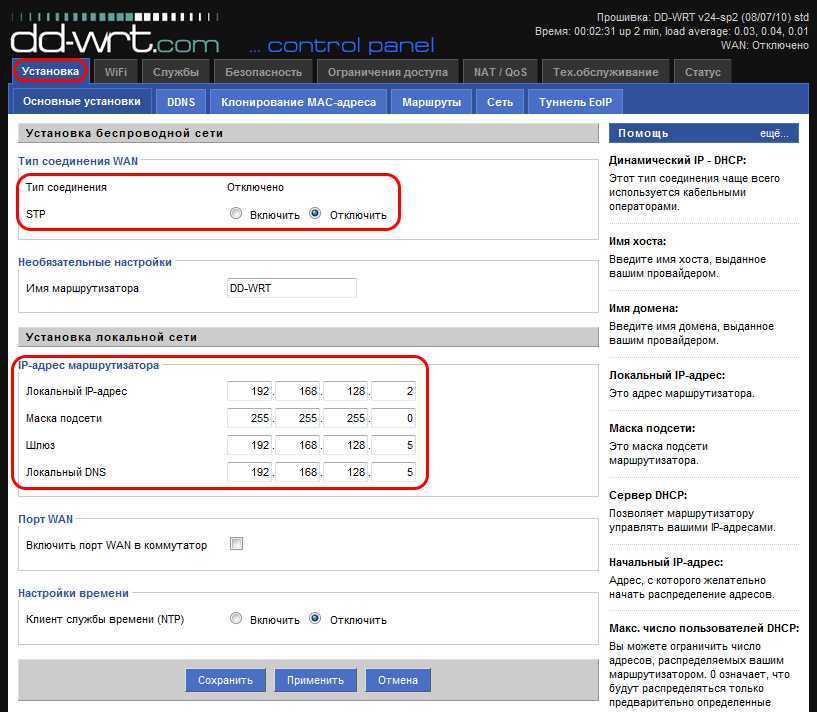Enable STP with the Включить radio button
The height and width of the screenshot is (712, 817).
click(x=236, y=214)
